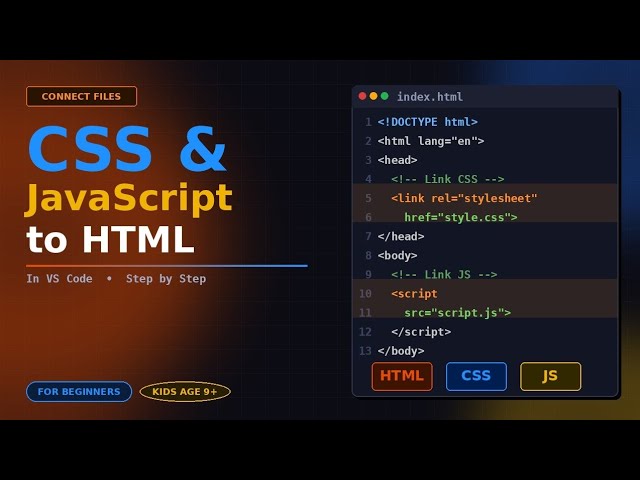Click the KIDS AGE 9+ pill
640x480 pixels.
pos(185,391)
